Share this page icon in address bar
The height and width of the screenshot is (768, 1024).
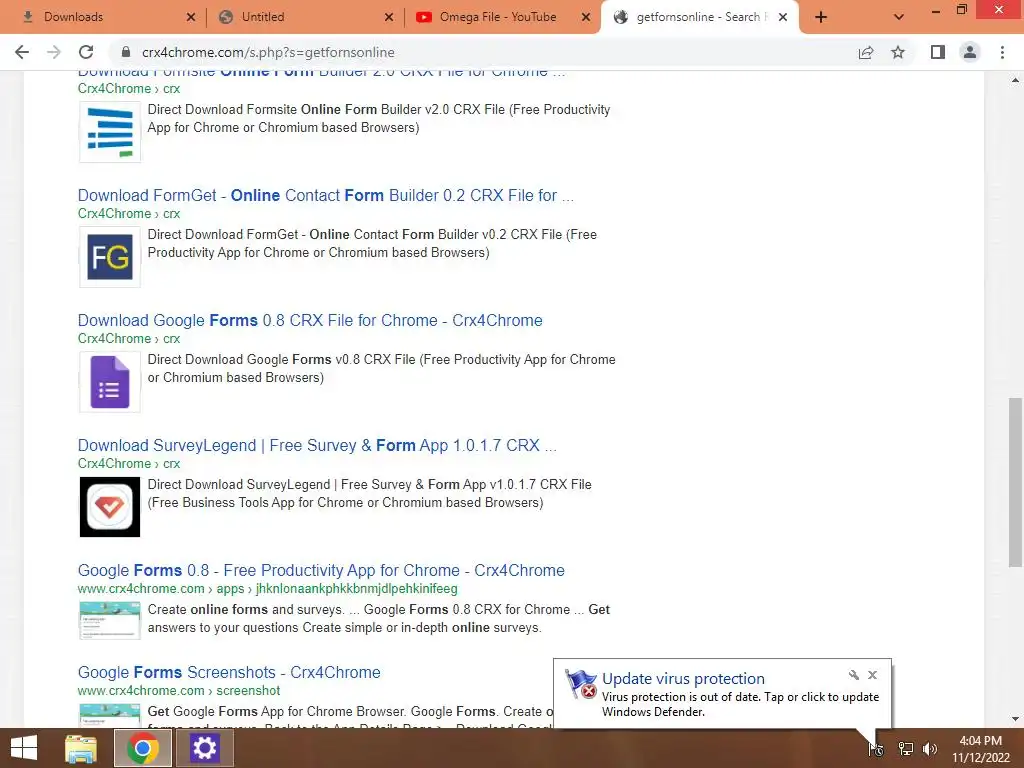tap(866, 52)
